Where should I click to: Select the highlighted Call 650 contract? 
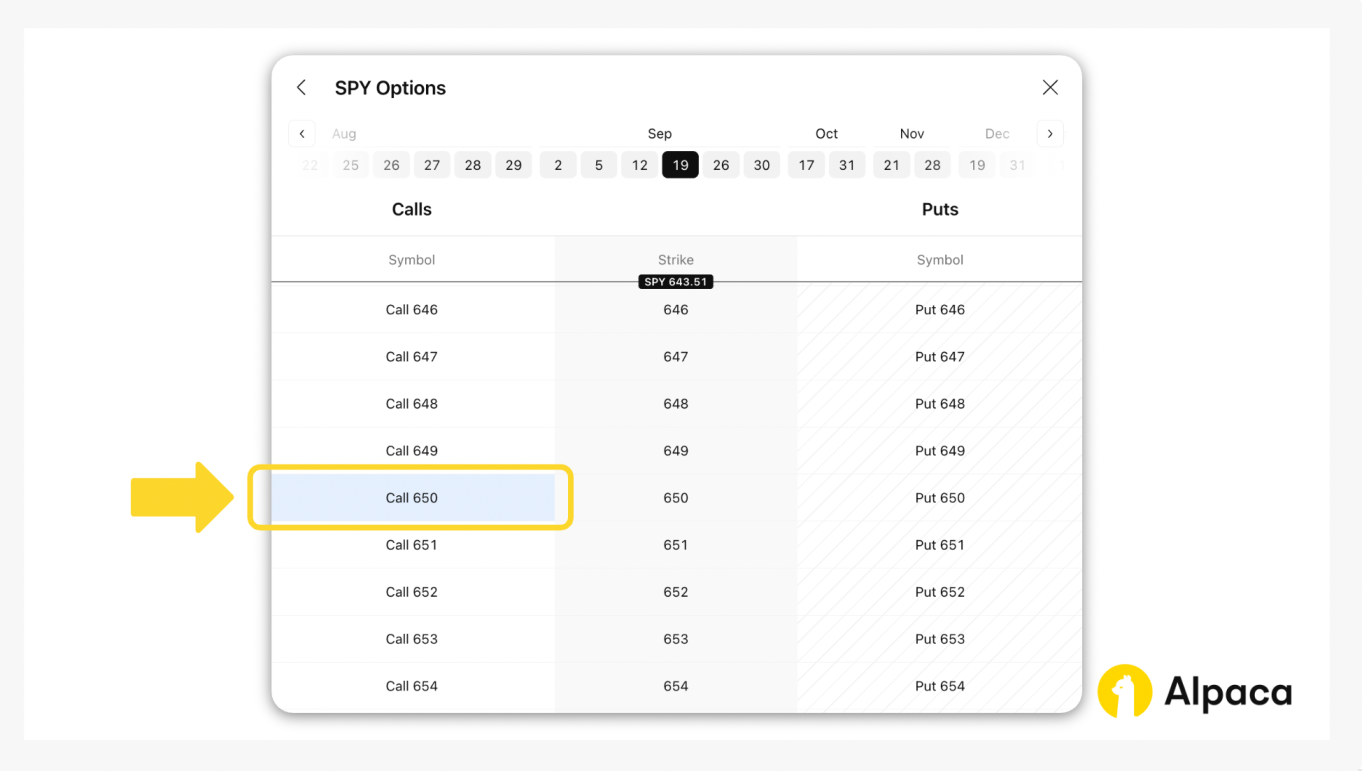[411, 497]
